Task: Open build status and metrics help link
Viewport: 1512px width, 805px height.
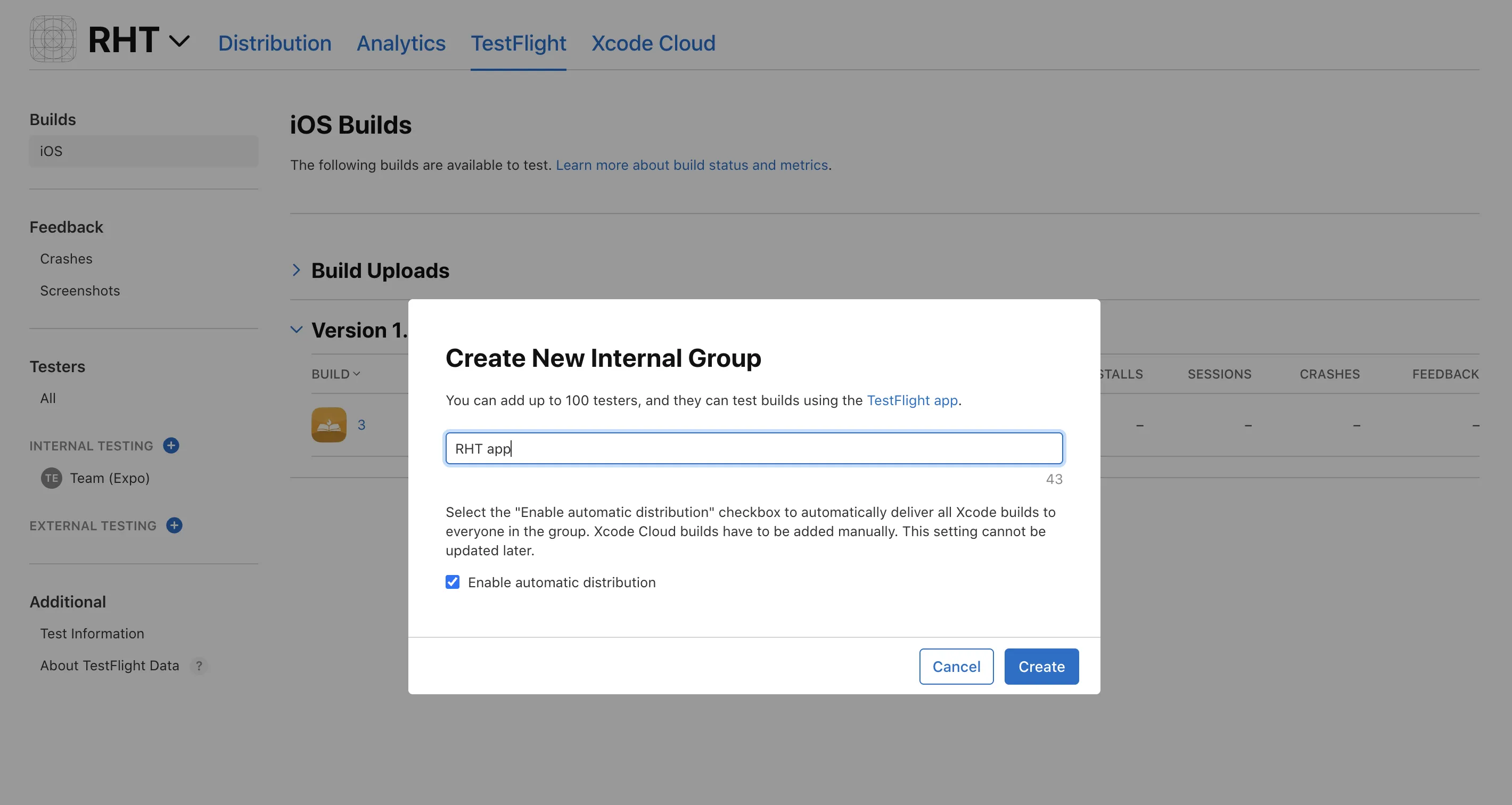Action: (x=692, y=165)
